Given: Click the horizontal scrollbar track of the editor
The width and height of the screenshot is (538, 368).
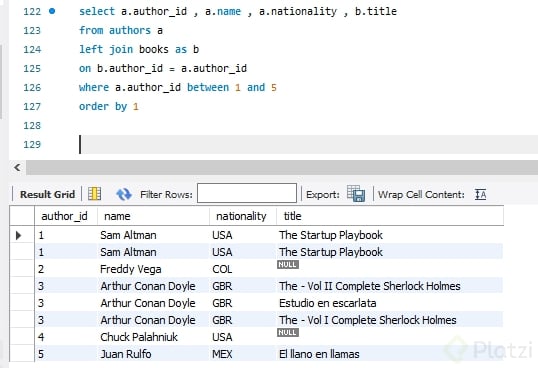Looking at the screenshot, I should (282, 167).
